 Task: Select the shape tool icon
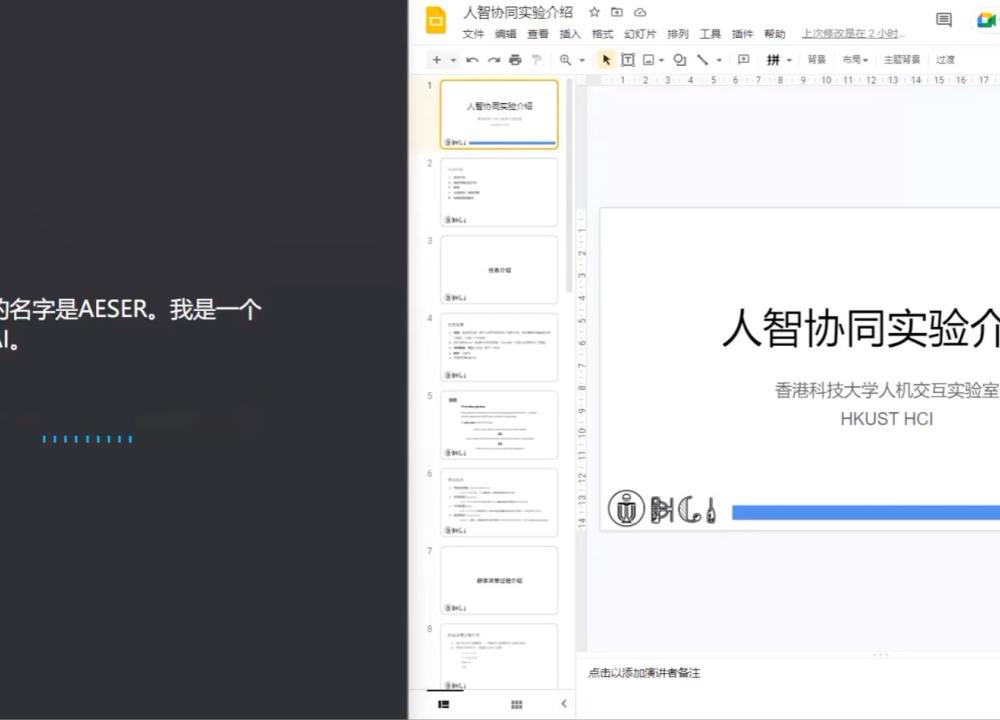680,60
